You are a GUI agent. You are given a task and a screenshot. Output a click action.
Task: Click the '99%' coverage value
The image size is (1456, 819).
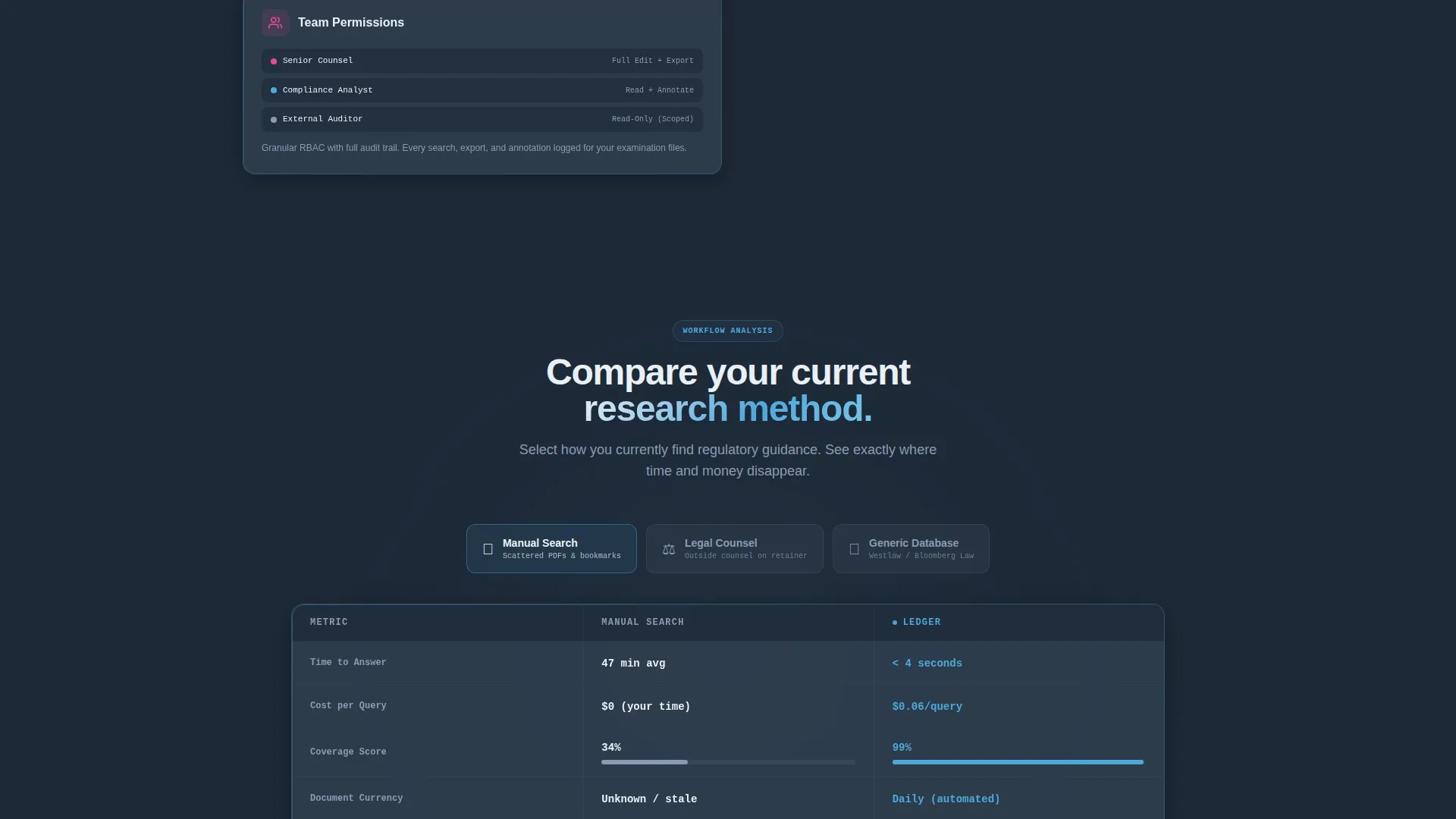902,748
